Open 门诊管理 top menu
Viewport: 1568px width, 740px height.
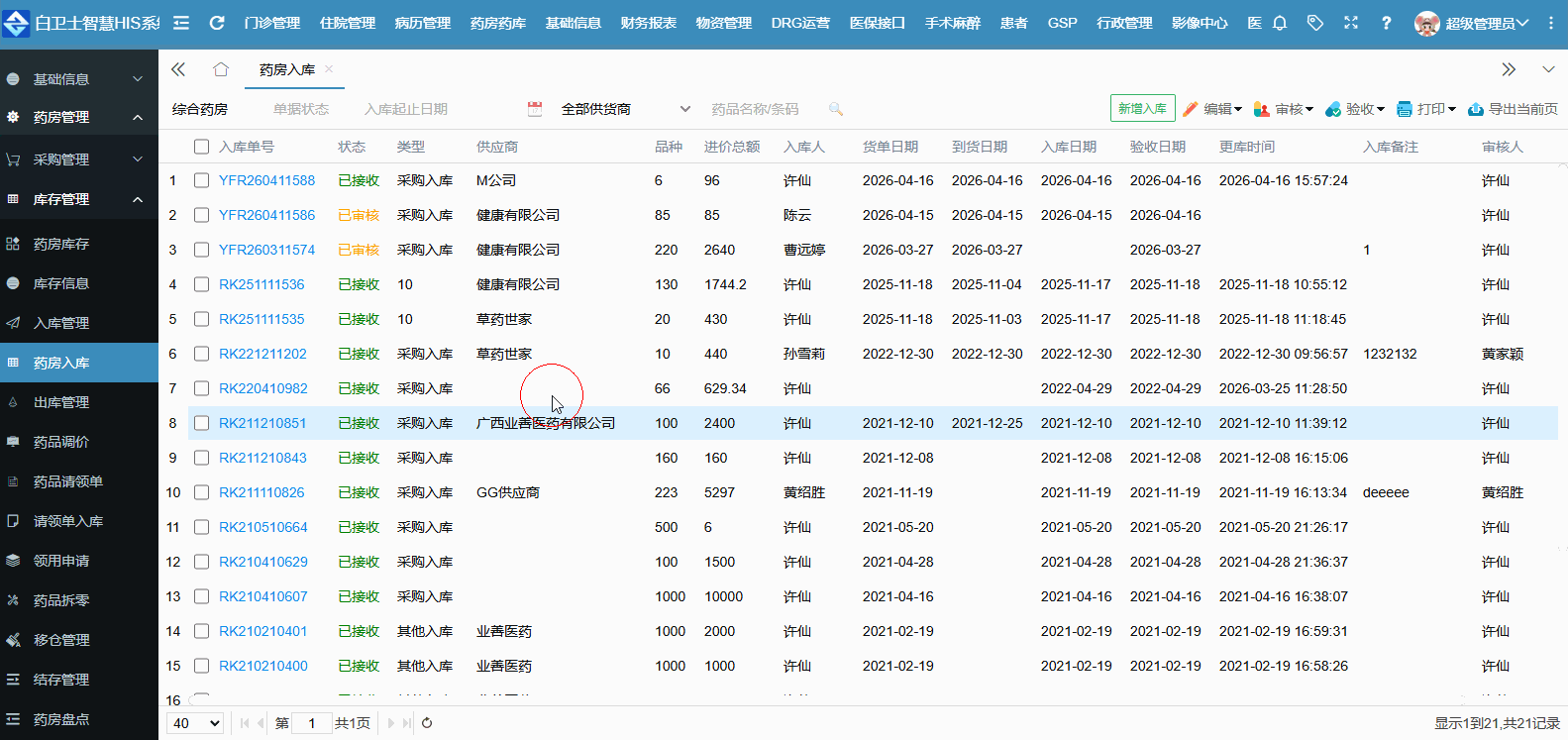tap(272, 23)
